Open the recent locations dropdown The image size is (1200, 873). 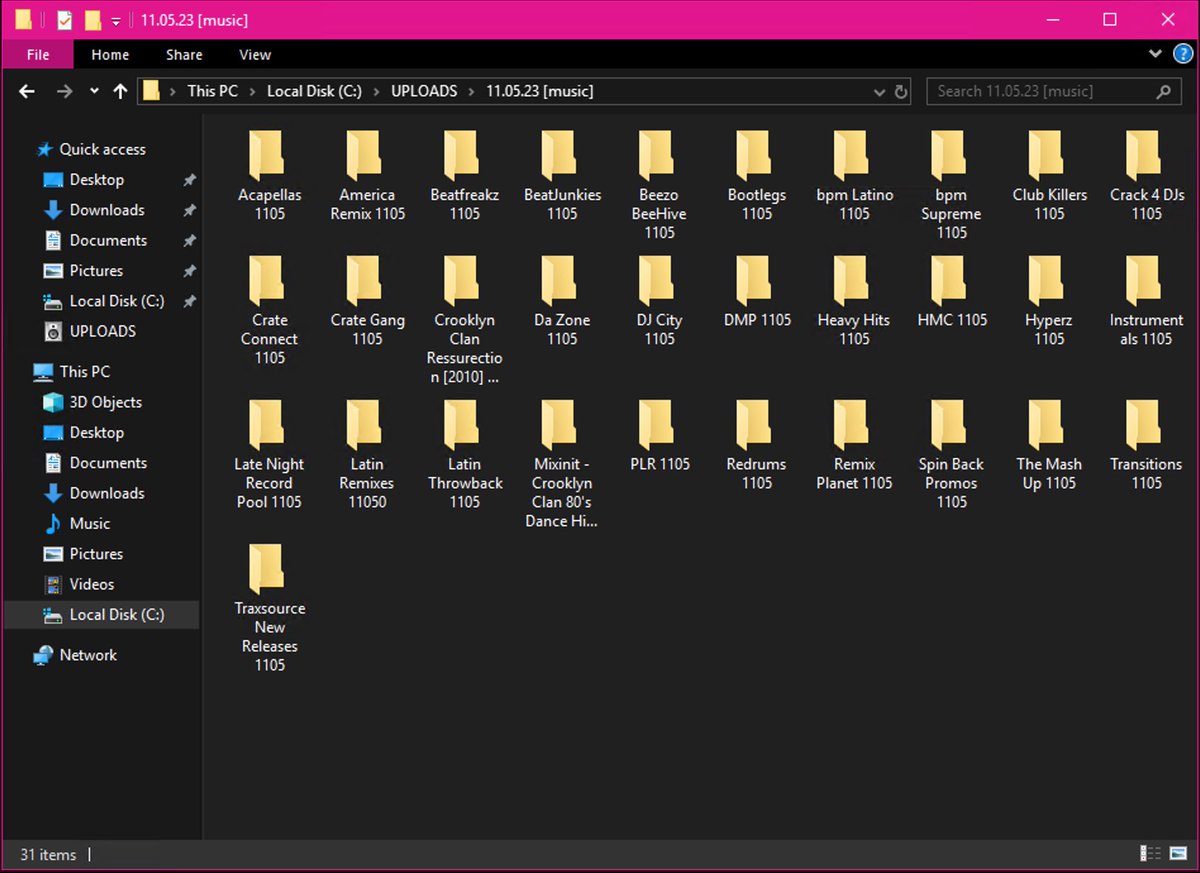pyautogui.click(x=94, y=91)
